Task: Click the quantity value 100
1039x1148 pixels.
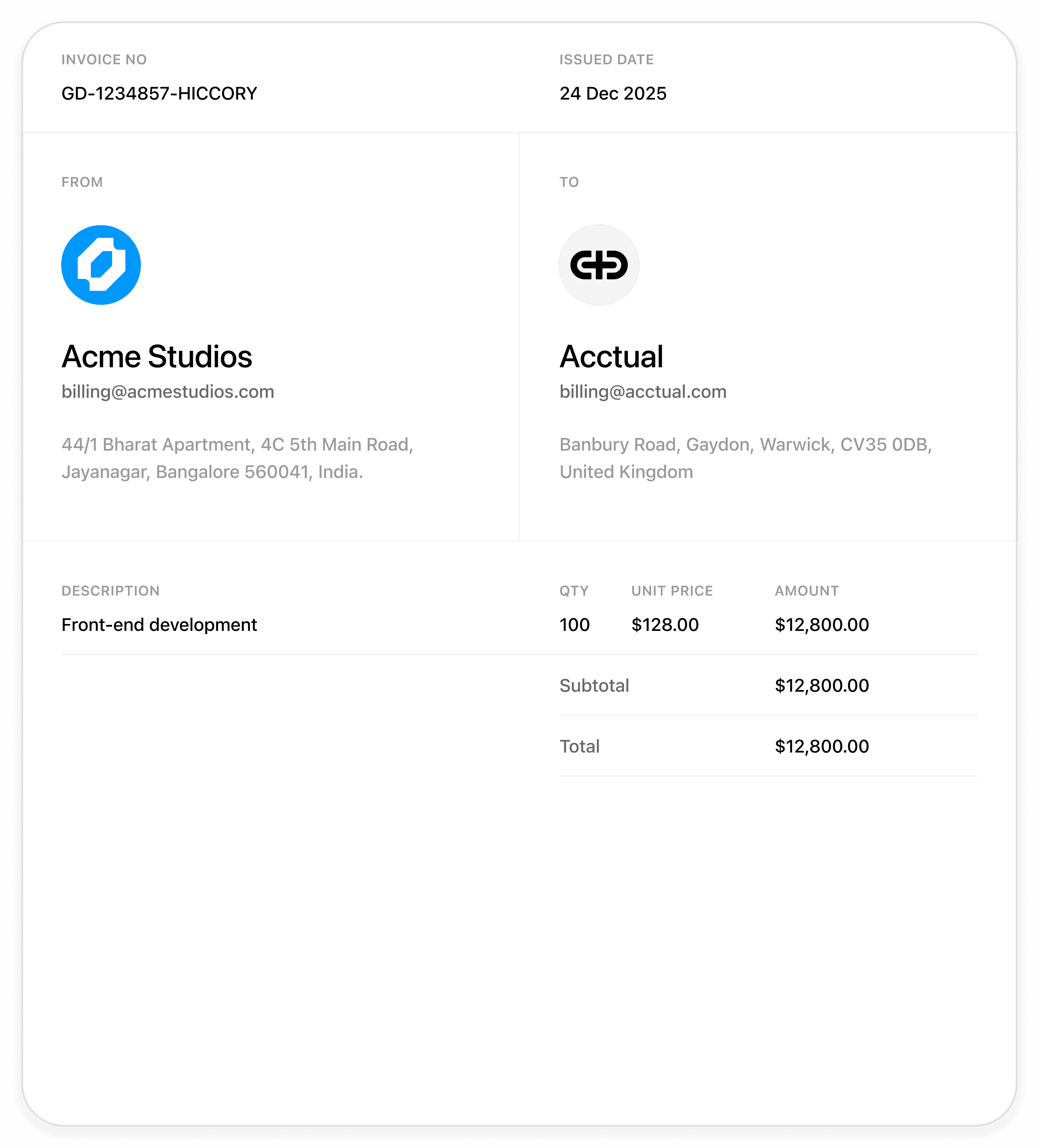Action: pyautogui.click(x=574, y=625)
